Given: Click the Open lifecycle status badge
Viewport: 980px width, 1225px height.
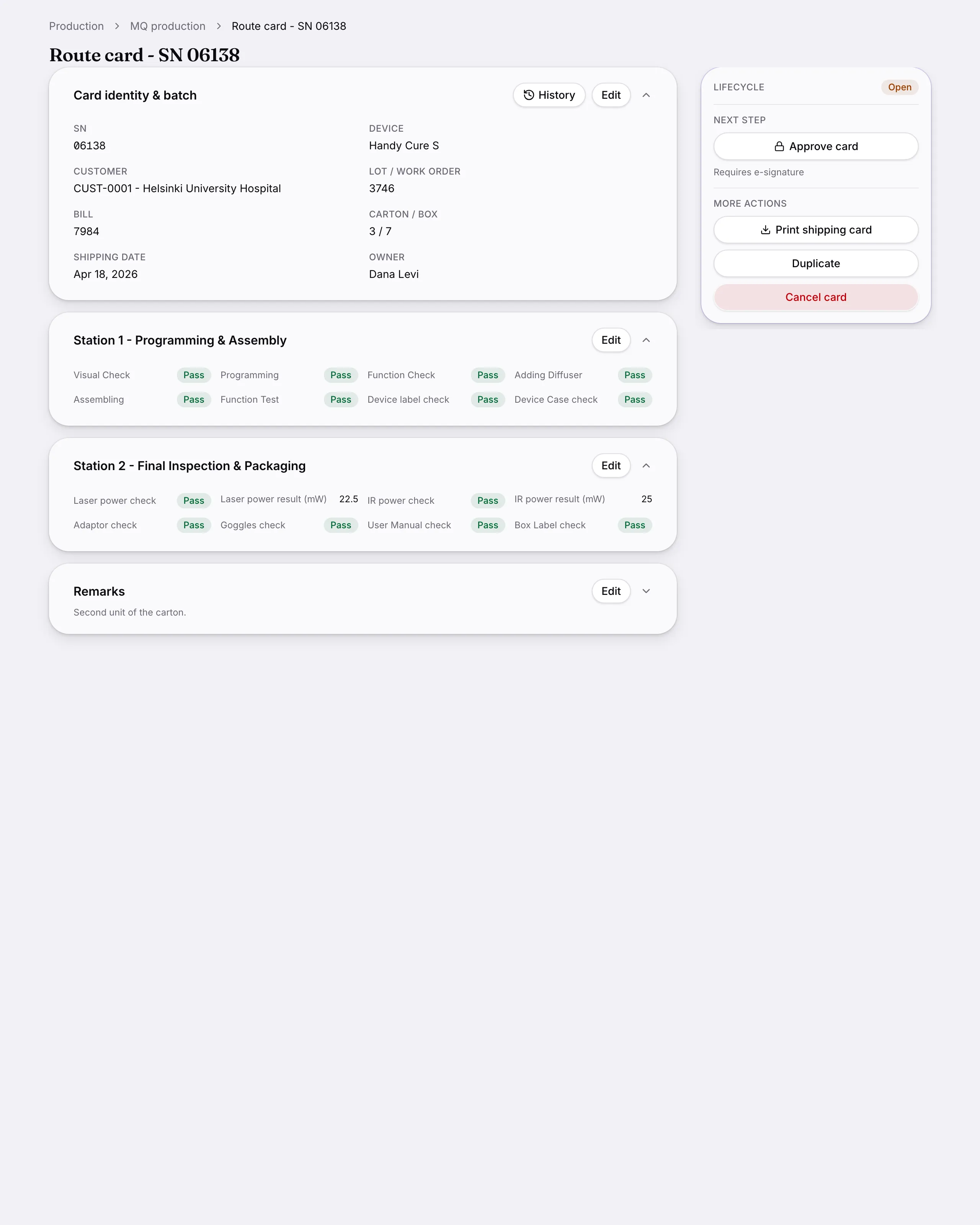Looking at the screenshot, I should pos(899,87).
